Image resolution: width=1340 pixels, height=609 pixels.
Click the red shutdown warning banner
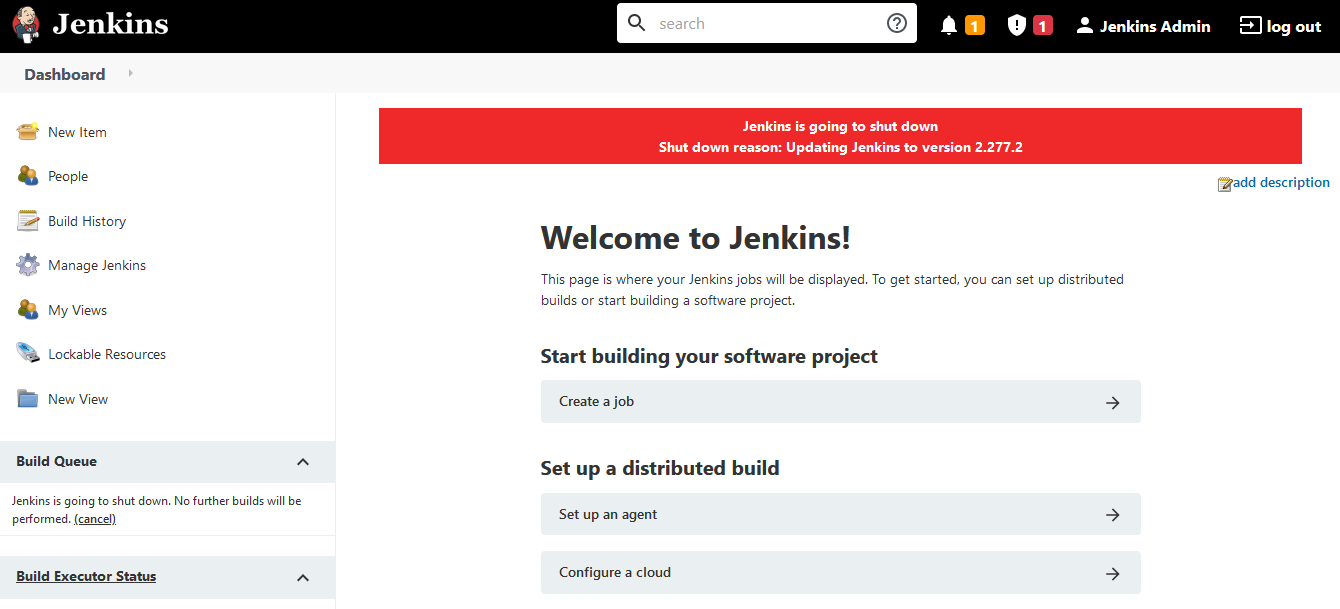point(840,136)
